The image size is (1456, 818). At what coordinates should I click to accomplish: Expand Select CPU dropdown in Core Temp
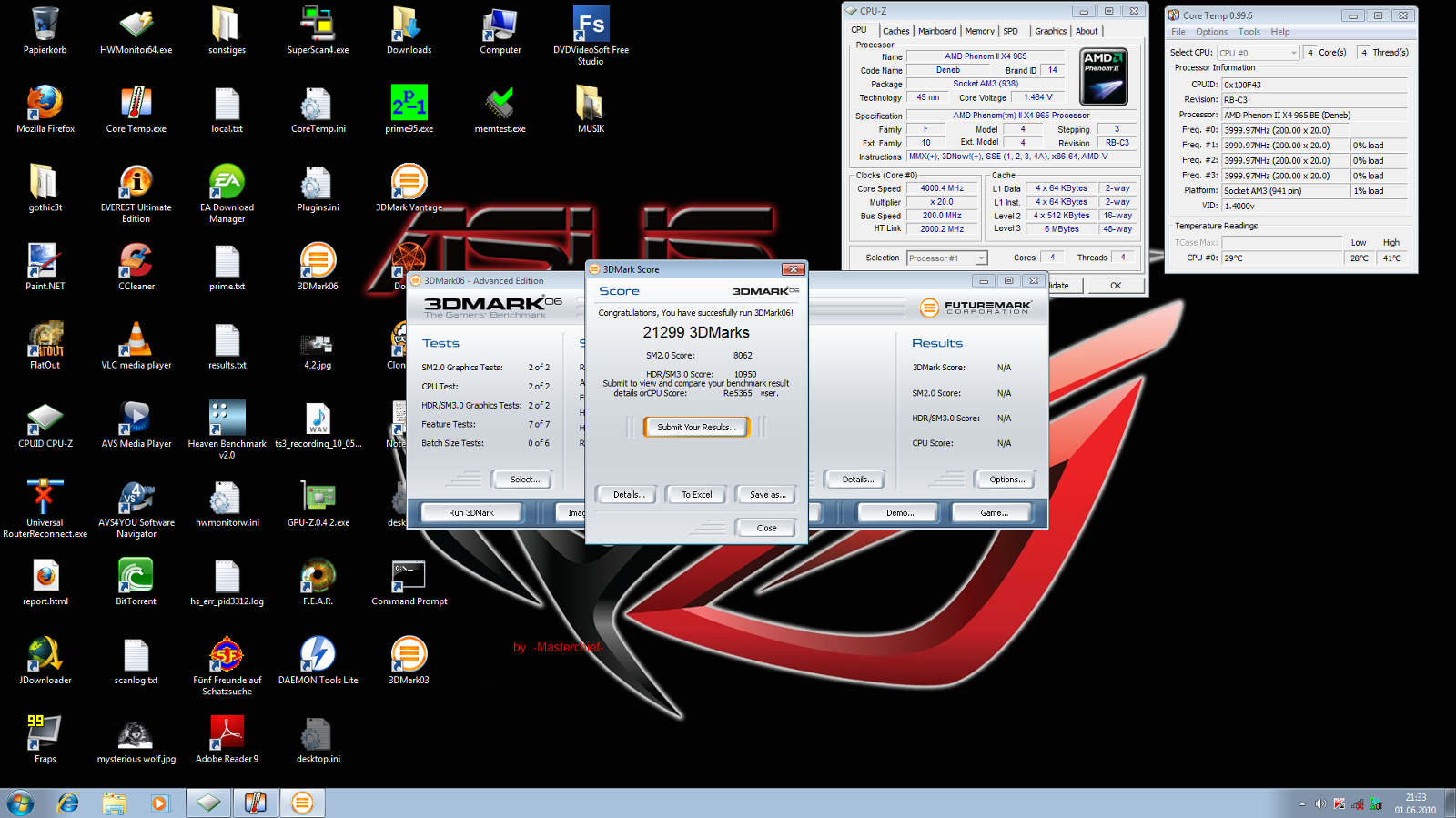[x=1259, y=53]
